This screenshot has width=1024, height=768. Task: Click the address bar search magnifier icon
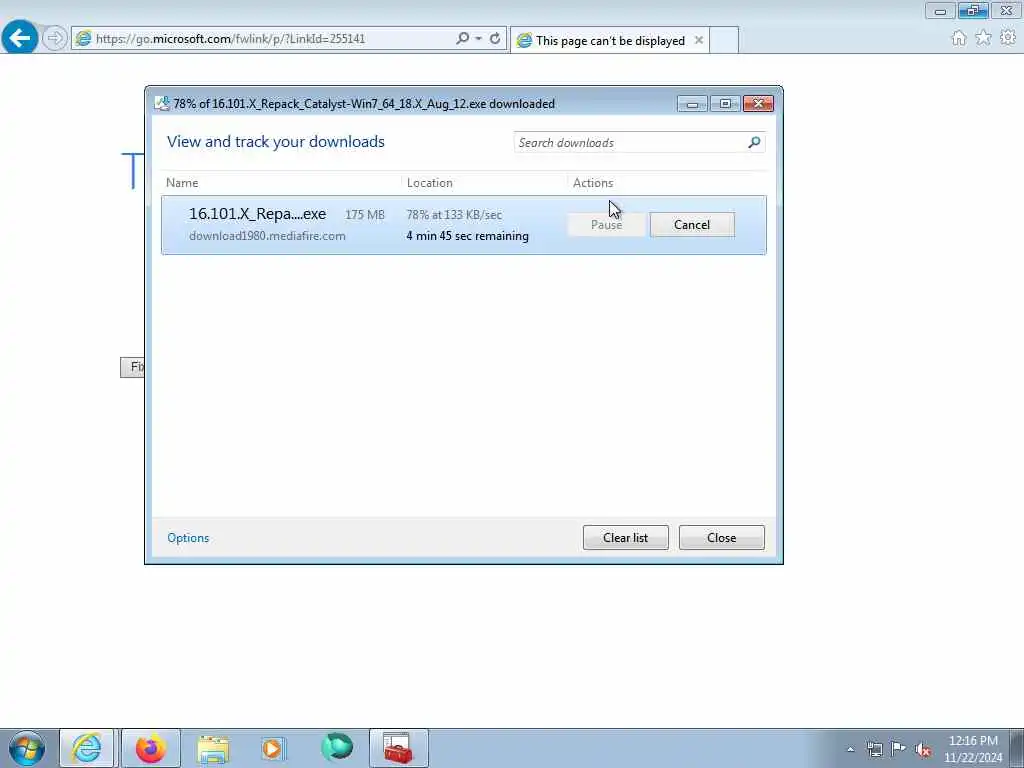(462, 39)
